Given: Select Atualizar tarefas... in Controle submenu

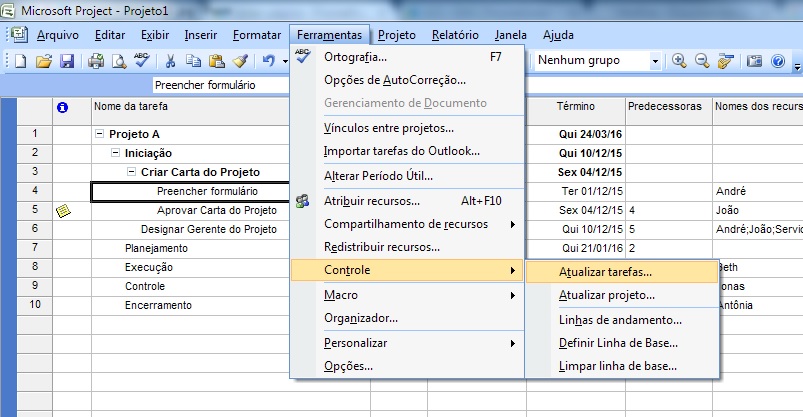Looking at the screenshot, I should (622, 272).
